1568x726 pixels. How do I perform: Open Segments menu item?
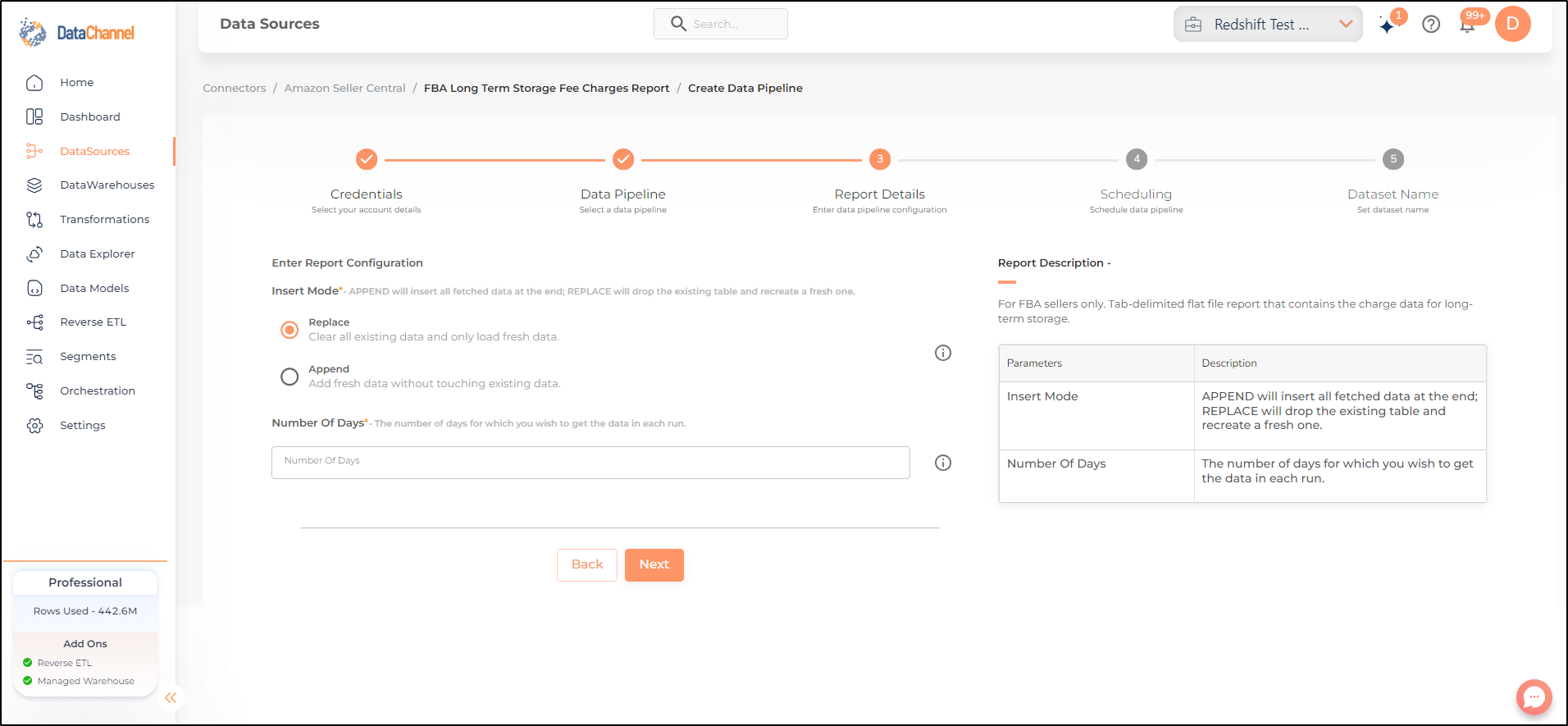coord(88,357)
